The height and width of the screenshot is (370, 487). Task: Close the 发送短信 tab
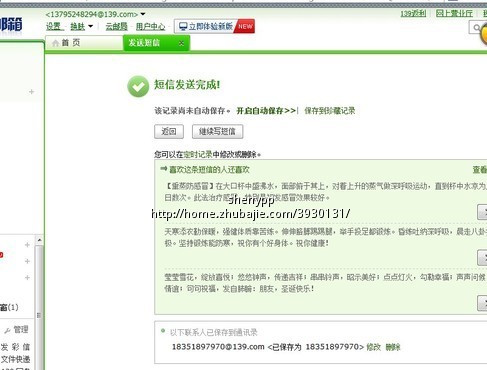point(181,43)
